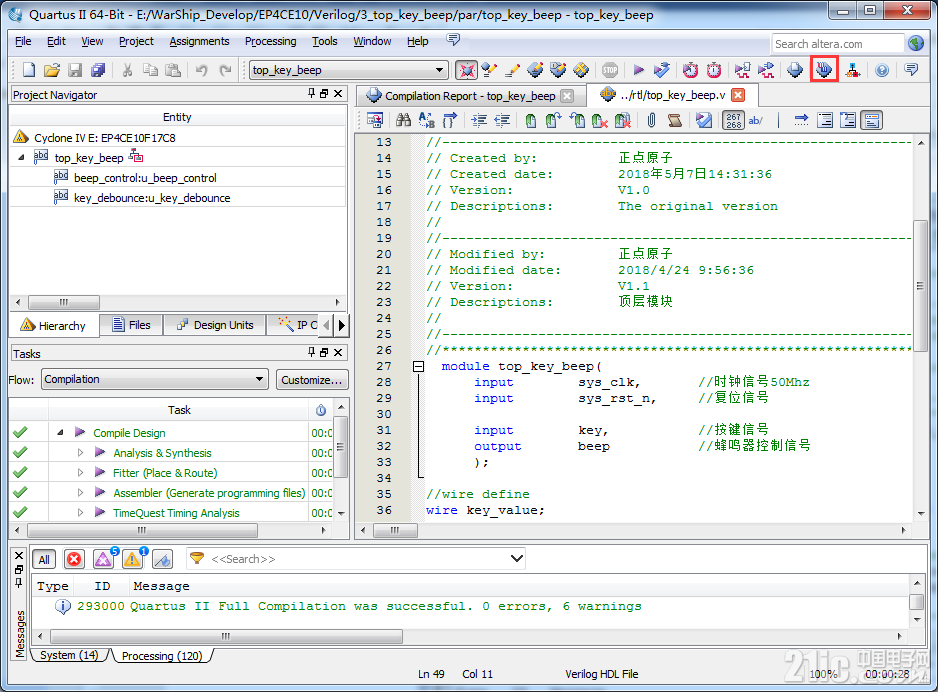Click the Search altera.com input field
The image size is (938, 692).
tap(837, 44)
